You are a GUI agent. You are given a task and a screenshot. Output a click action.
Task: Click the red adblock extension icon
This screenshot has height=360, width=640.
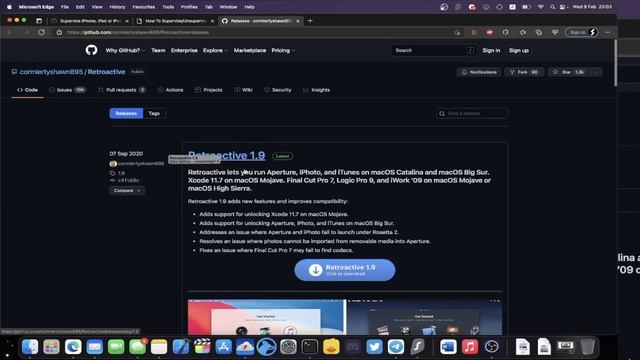coord(489,32)
